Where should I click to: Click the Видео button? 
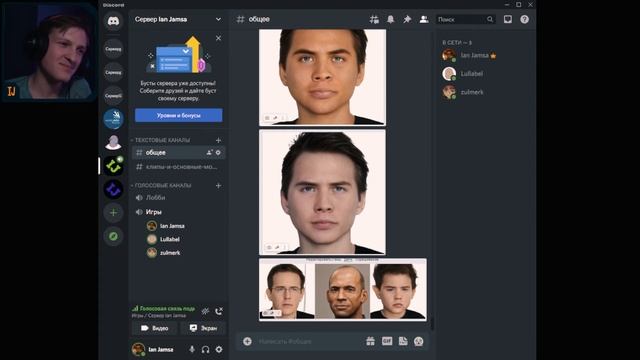click(x=154, y=328)
